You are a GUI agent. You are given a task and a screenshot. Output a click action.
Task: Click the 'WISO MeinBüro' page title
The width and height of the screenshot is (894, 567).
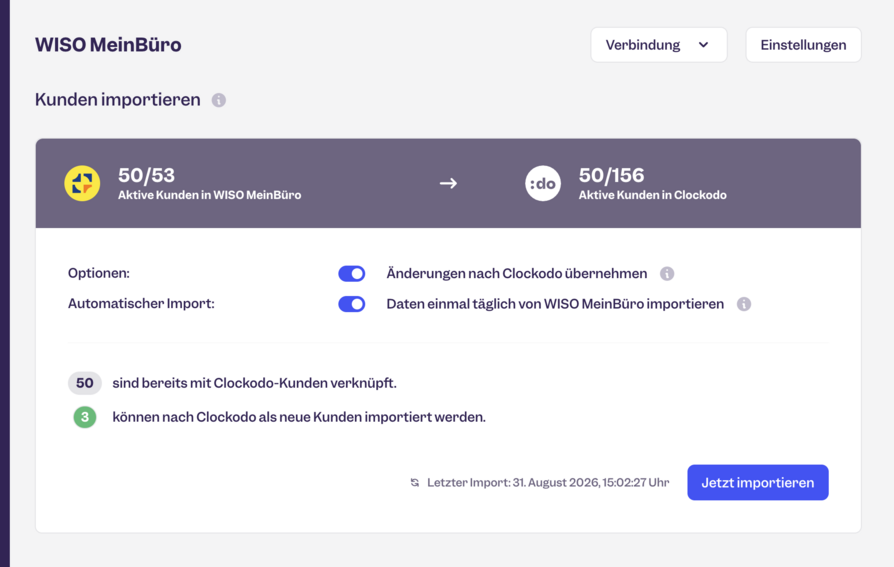[108, 44]
